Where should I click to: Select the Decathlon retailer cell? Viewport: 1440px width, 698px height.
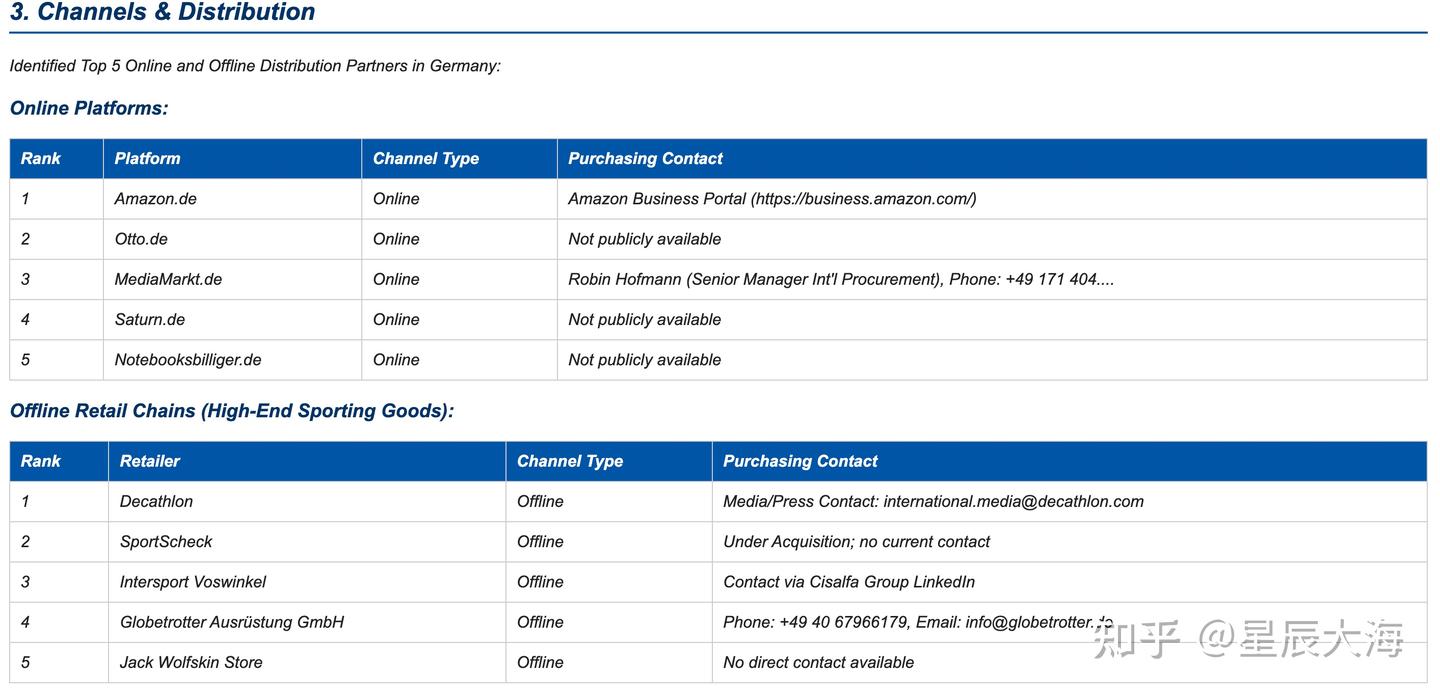(157, 502)
